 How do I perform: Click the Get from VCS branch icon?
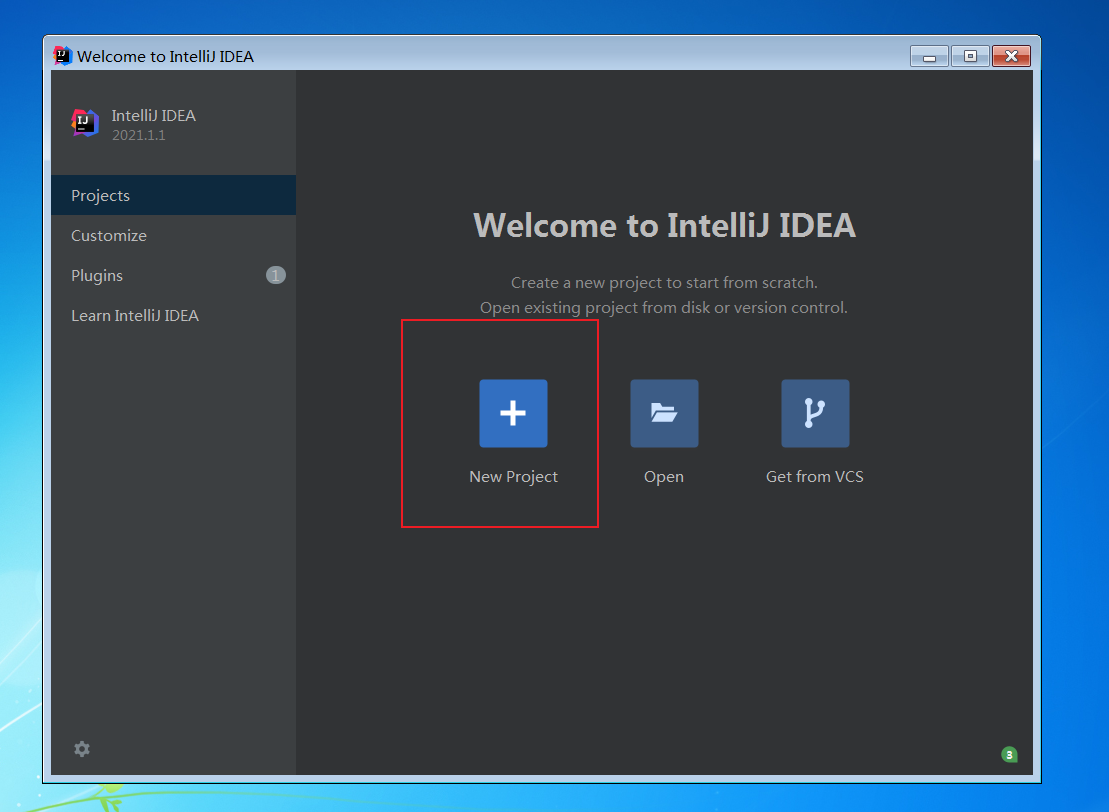pos(815,413)
